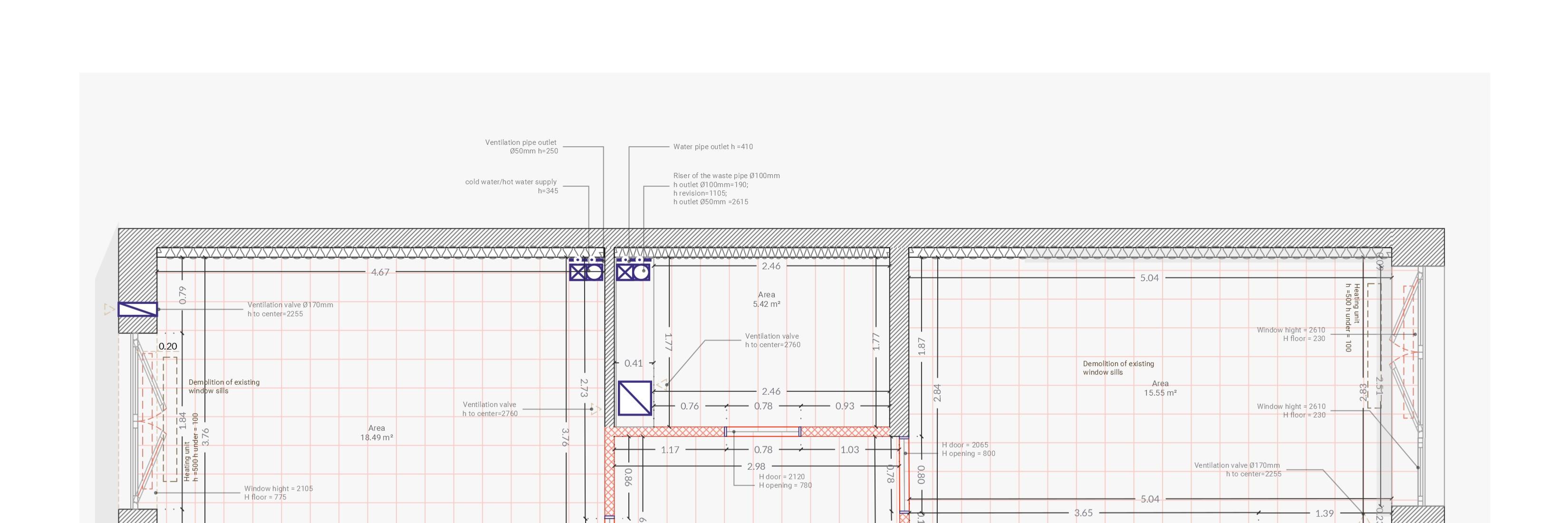
Task: Click the 'Water pipe outlet h =410' label
Action: tap(713, 147)
